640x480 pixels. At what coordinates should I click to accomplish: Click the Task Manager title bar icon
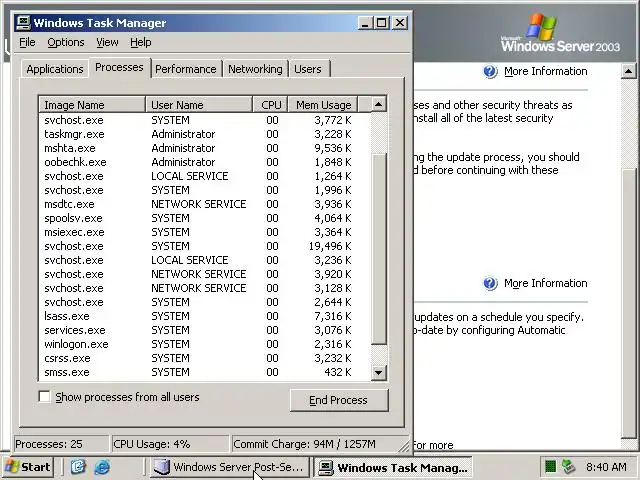(x=23, y=22)
